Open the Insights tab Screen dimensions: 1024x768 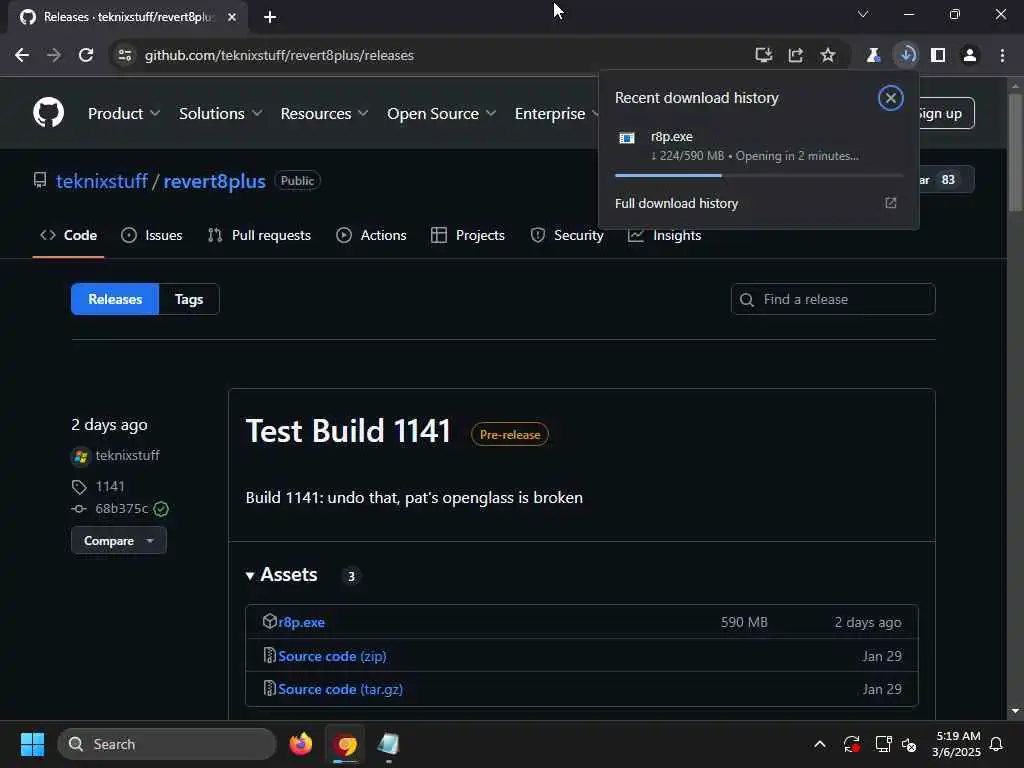pos(665,235)
